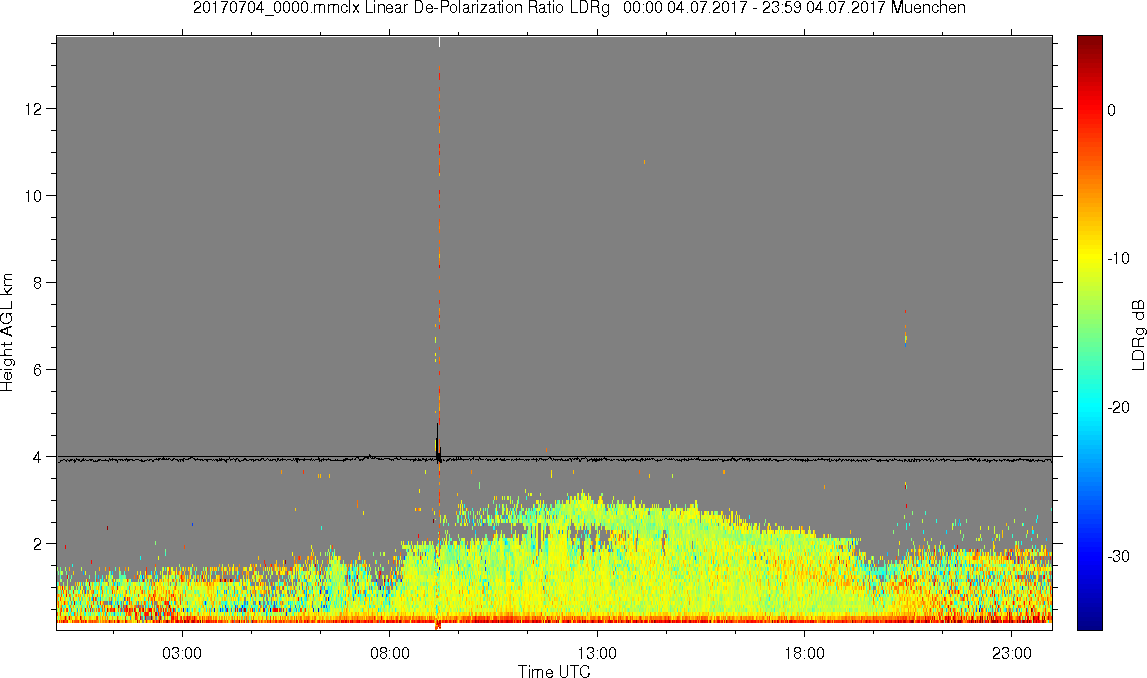Click the 18:00 time tick label
The width and height of the screenshot is (1147, 678).
pyautogui.click(x=804, y=653)
